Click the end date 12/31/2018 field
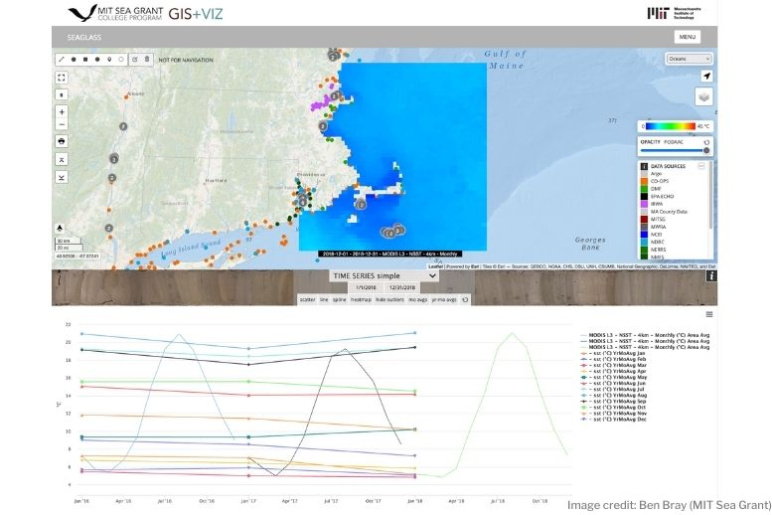This screenshot has height=515, width=772. [x=402, y=288]
